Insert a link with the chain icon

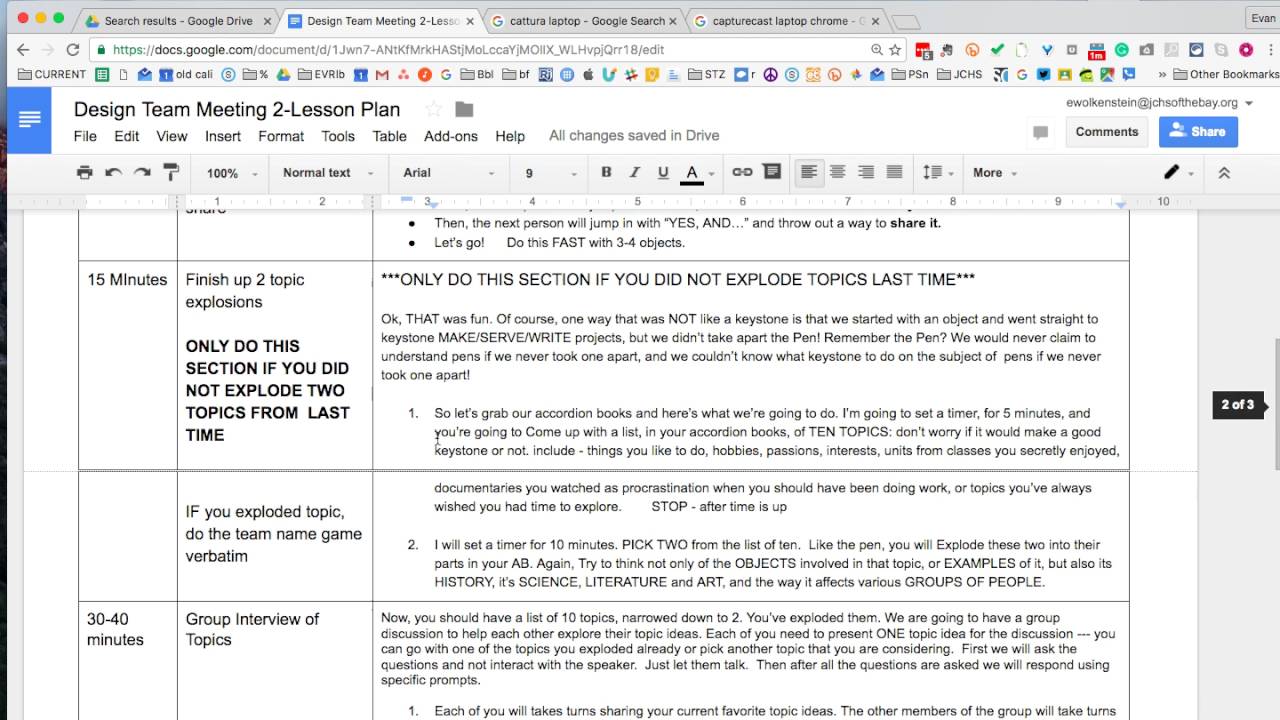(742, 172)
